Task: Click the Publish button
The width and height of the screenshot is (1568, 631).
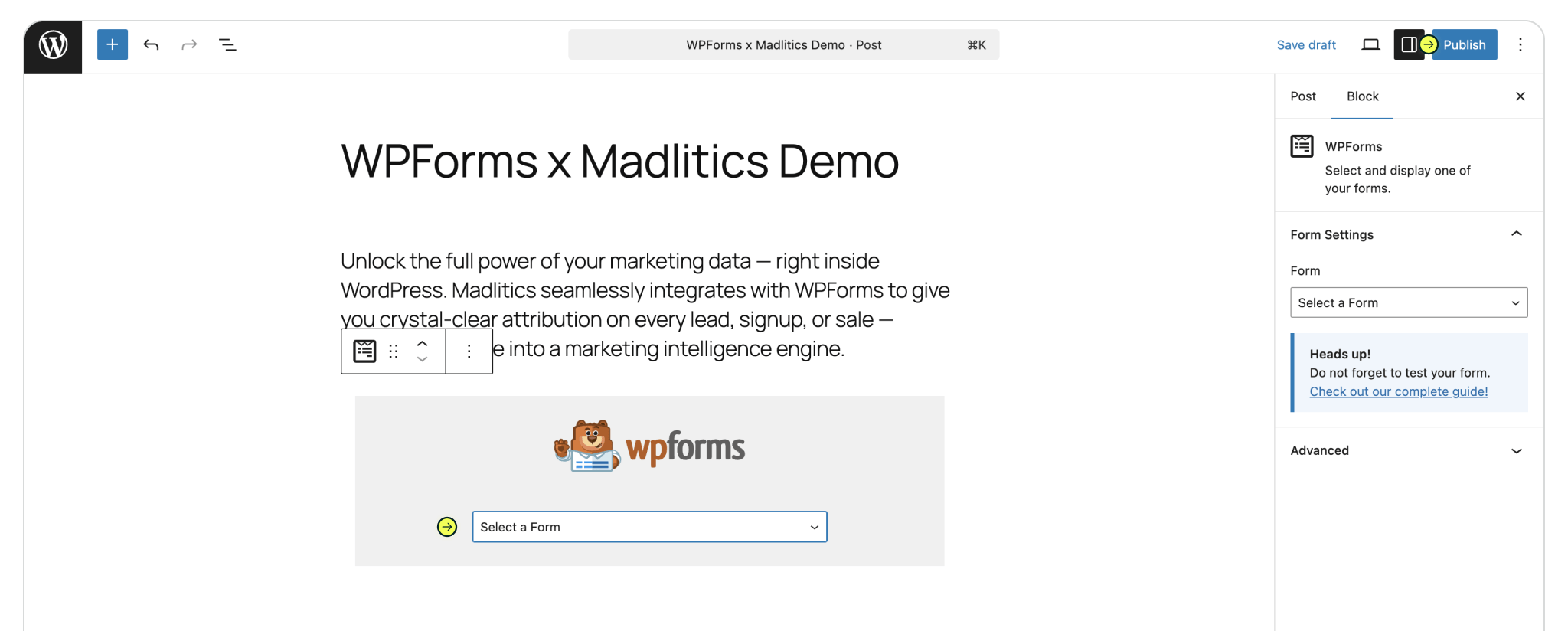Action: click(x=1465, y=44)
